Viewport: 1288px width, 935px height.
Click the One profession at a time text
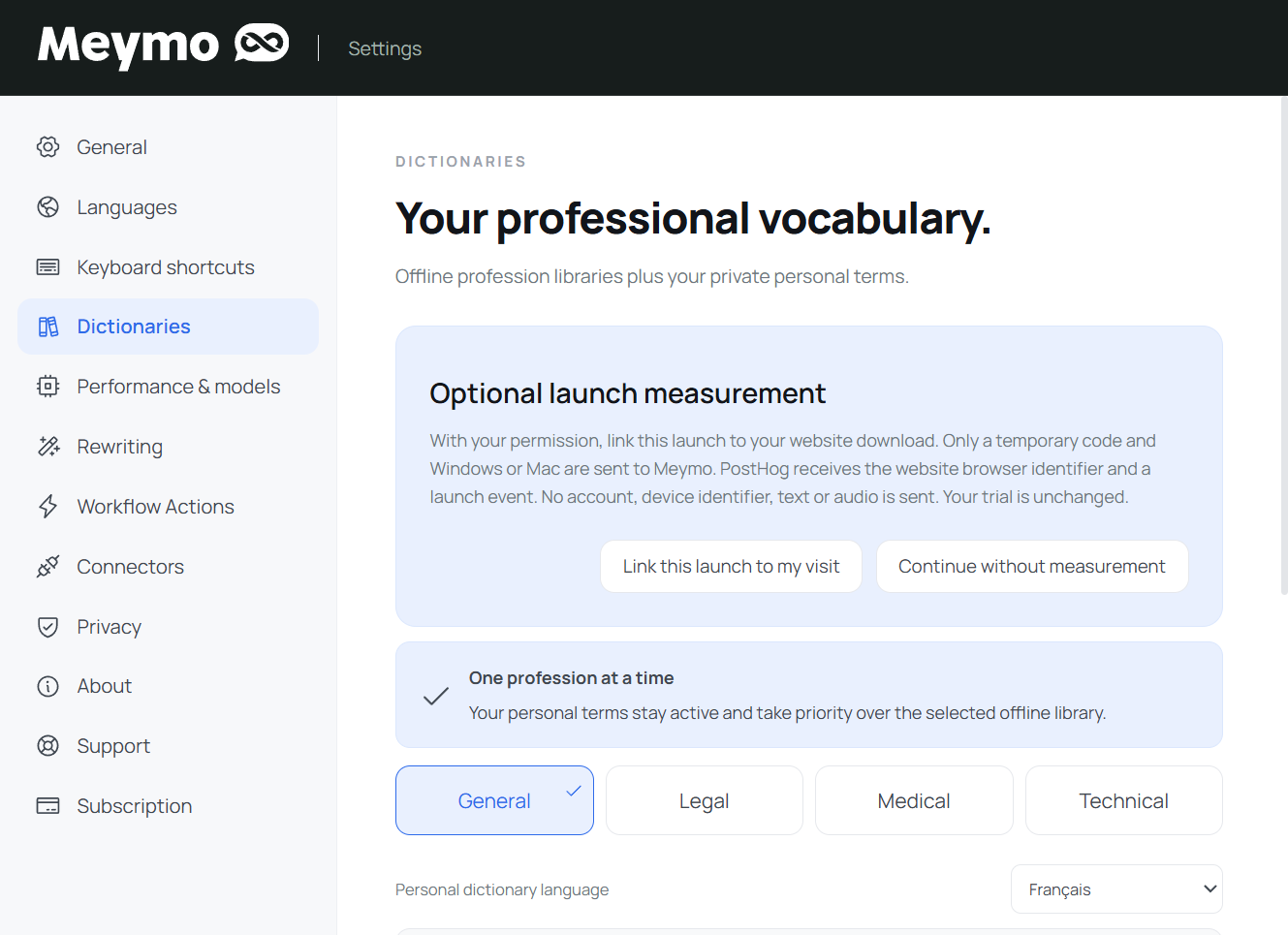coord(571,678)
